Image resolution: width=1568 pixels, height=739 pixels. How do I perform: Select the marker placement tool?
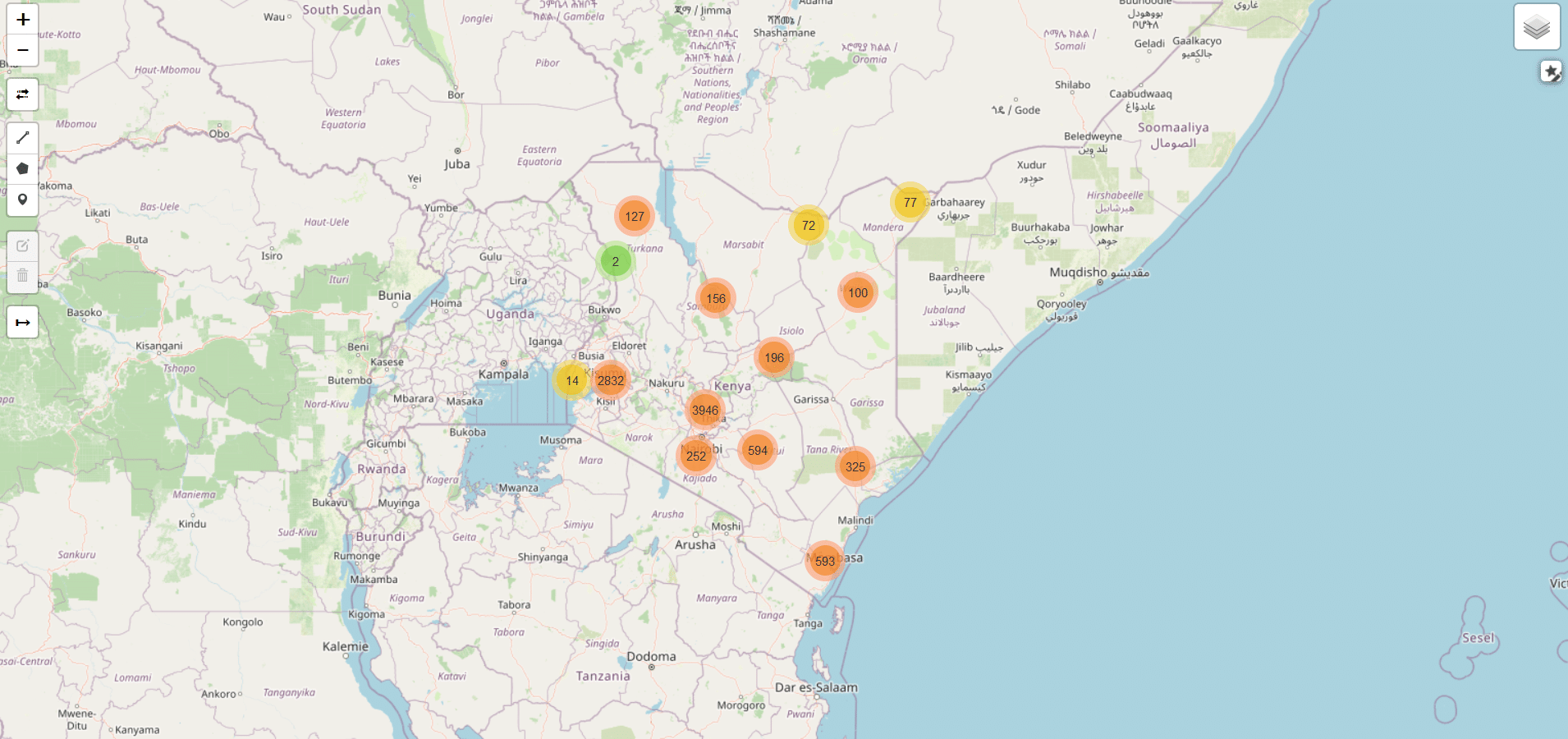[22, 200]
